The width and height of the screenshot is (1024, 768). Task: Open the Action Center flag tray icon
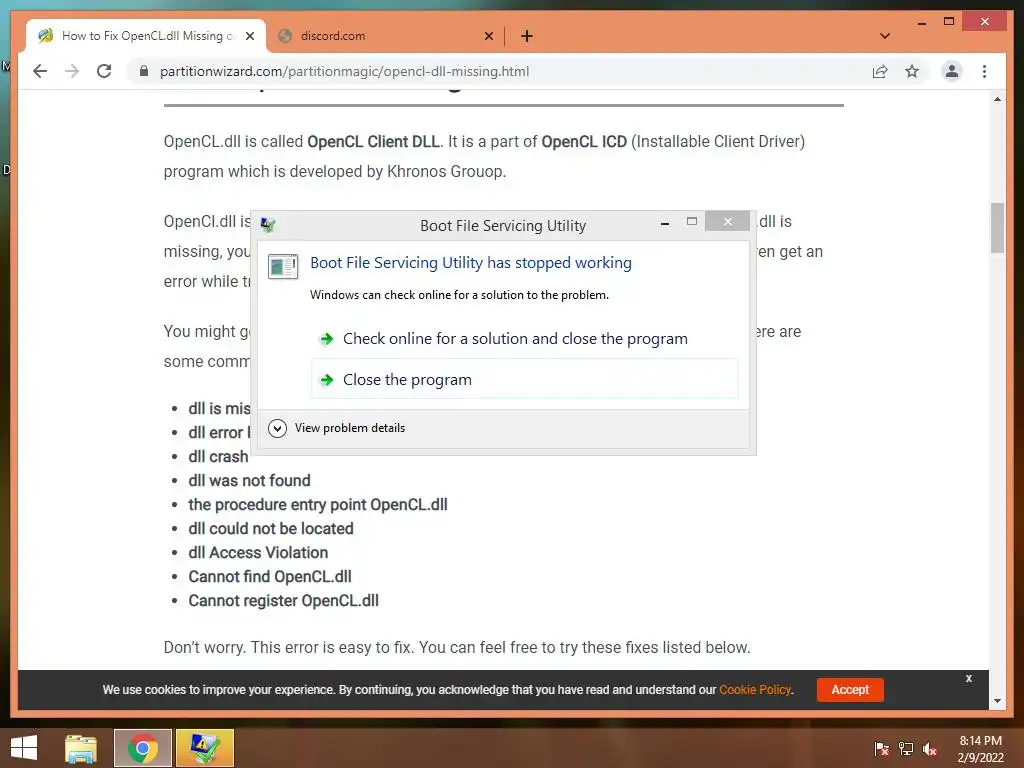(x=881, y=748)
